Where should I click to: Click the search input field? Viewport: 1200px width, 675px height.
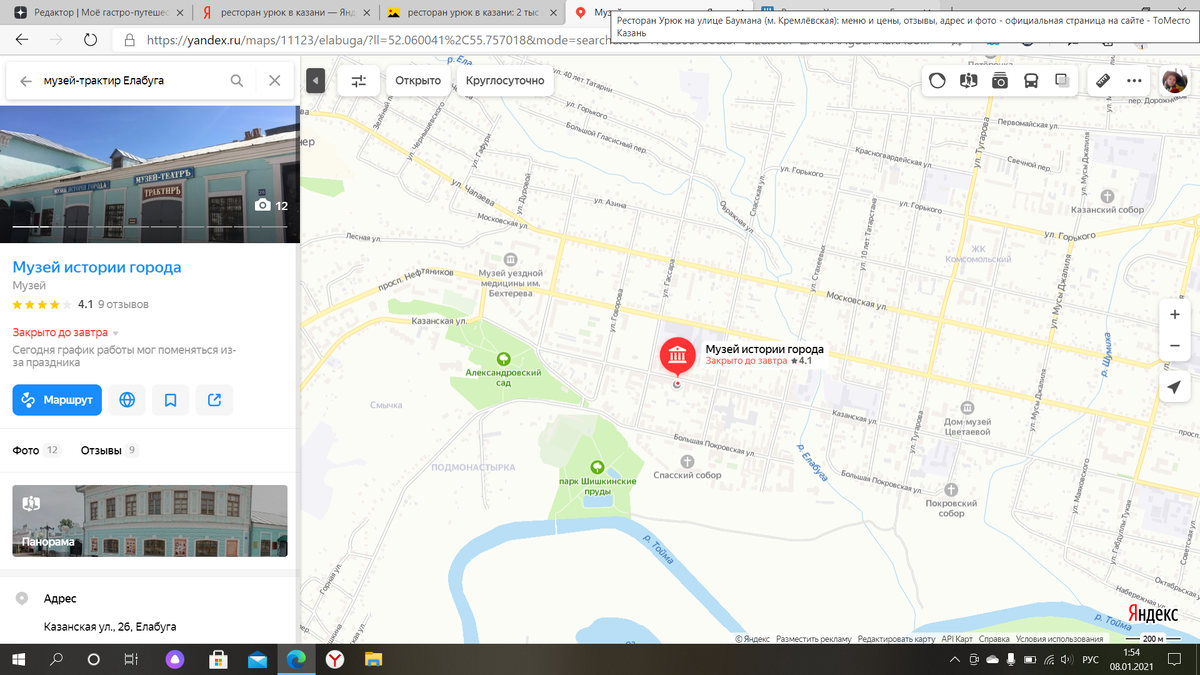134,81
